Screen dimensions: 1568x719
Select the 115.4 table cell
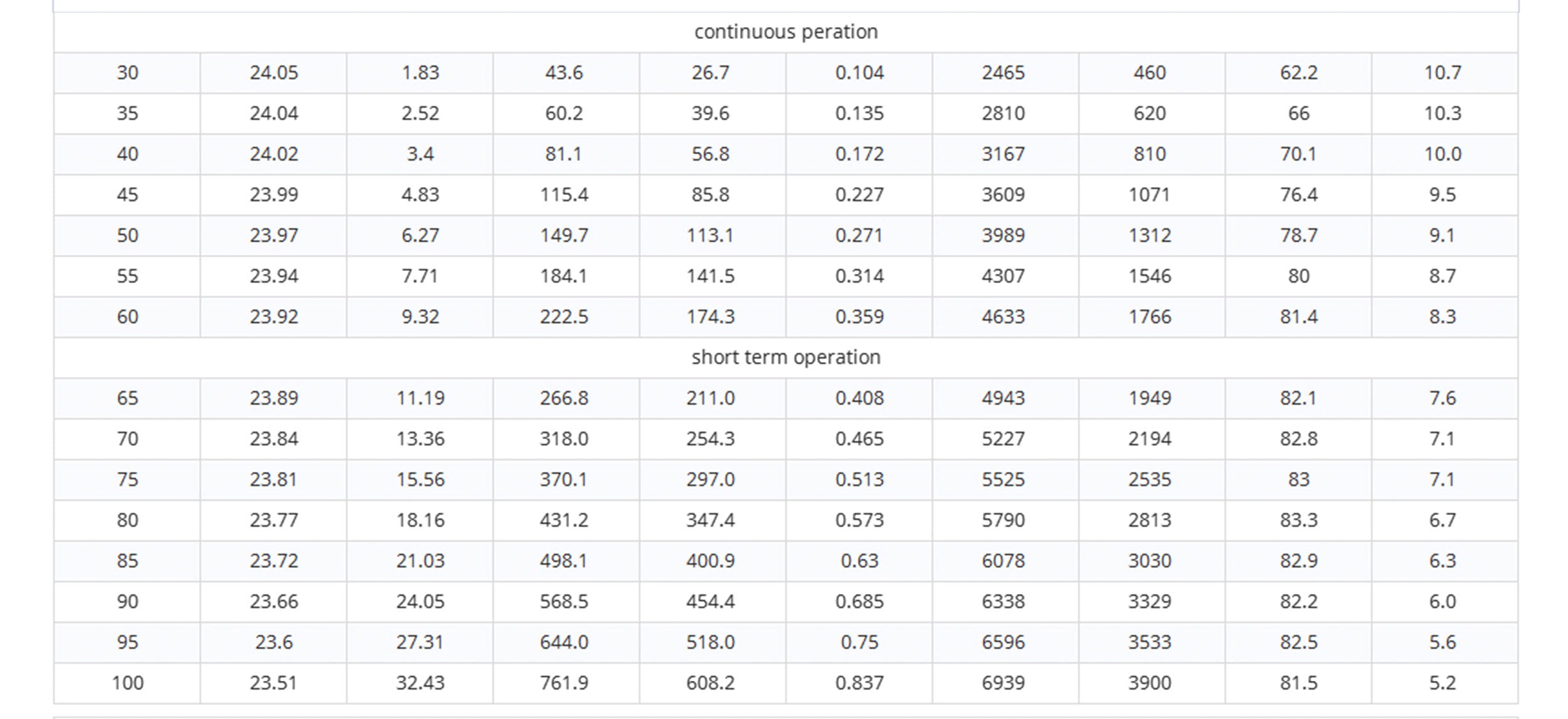click(x=564, y=195)
